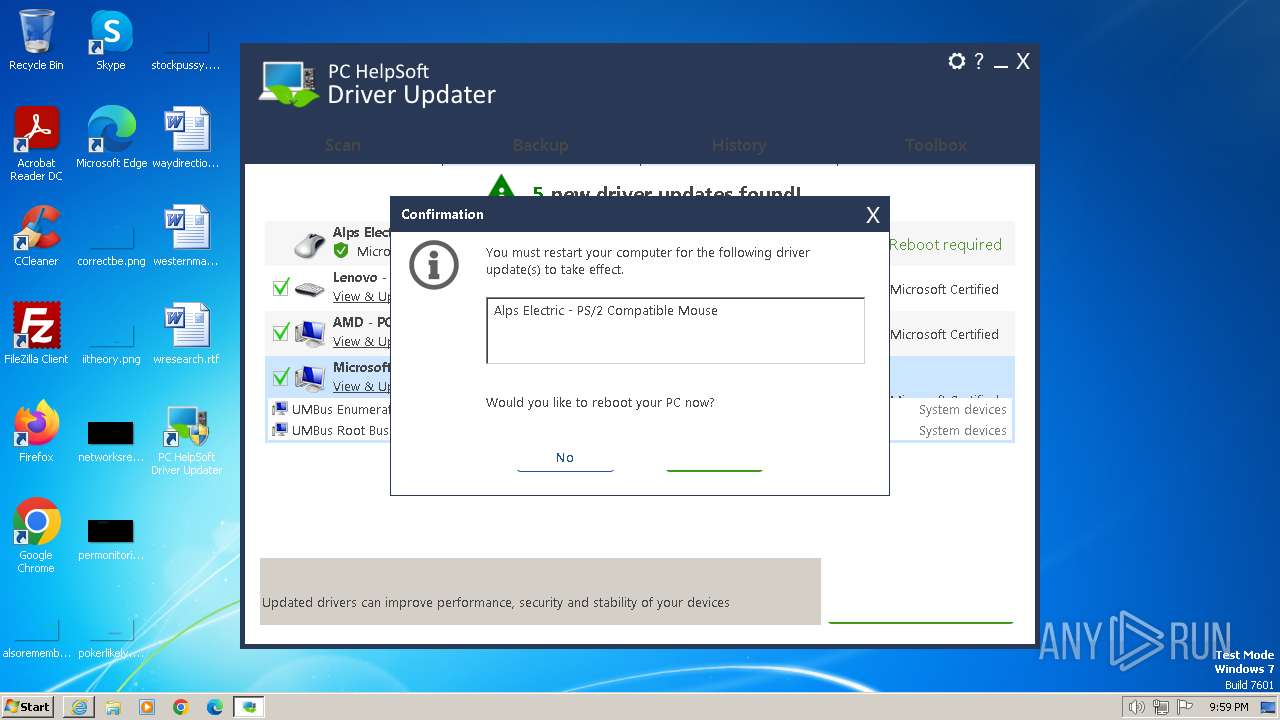Open PC HelpSoft Driver Updater desktop shortcut
The height and width of the screenshot is (720, 1280).
click(186, 438)
